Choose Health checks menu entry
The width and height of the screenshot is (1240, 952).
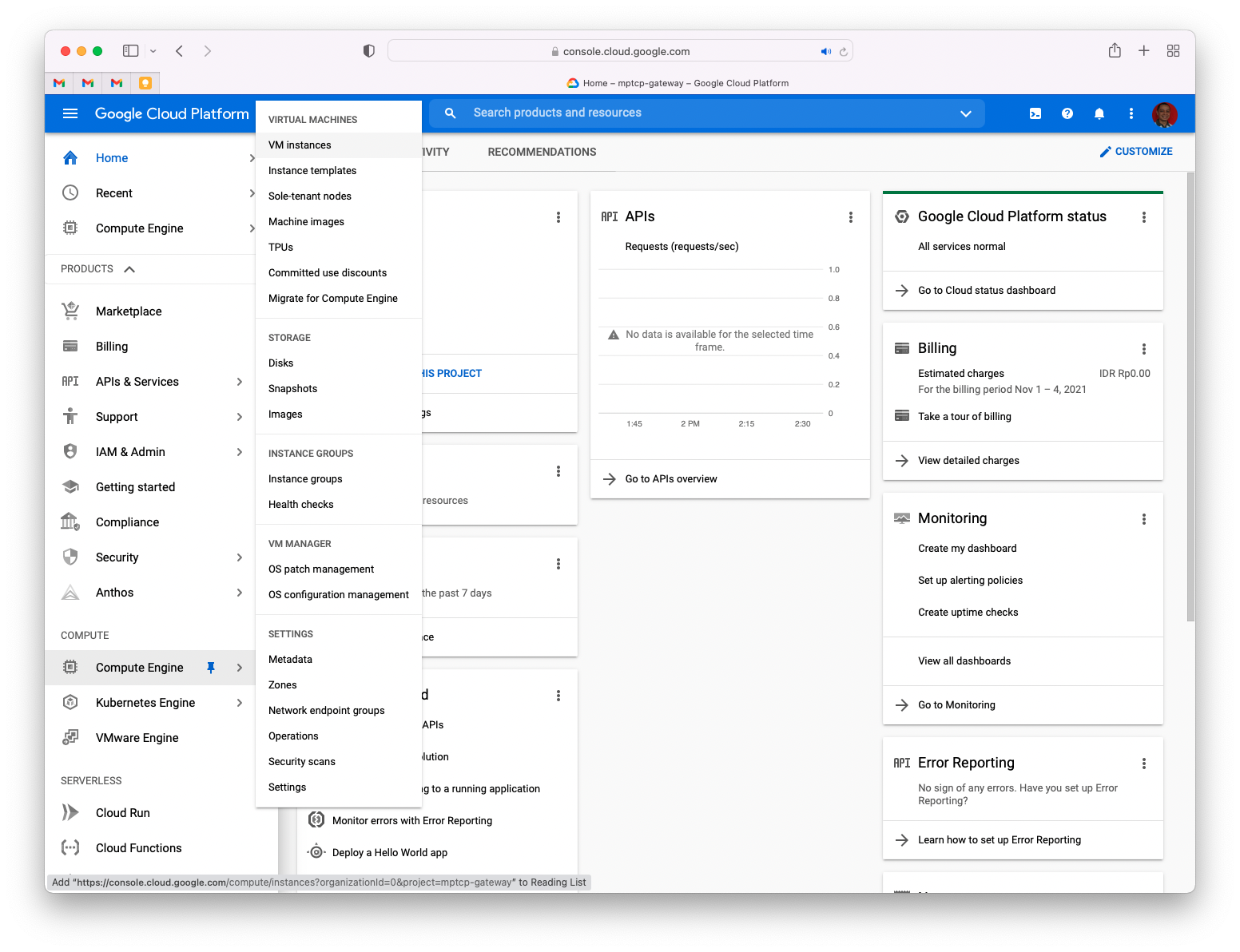tap(339, 505)
